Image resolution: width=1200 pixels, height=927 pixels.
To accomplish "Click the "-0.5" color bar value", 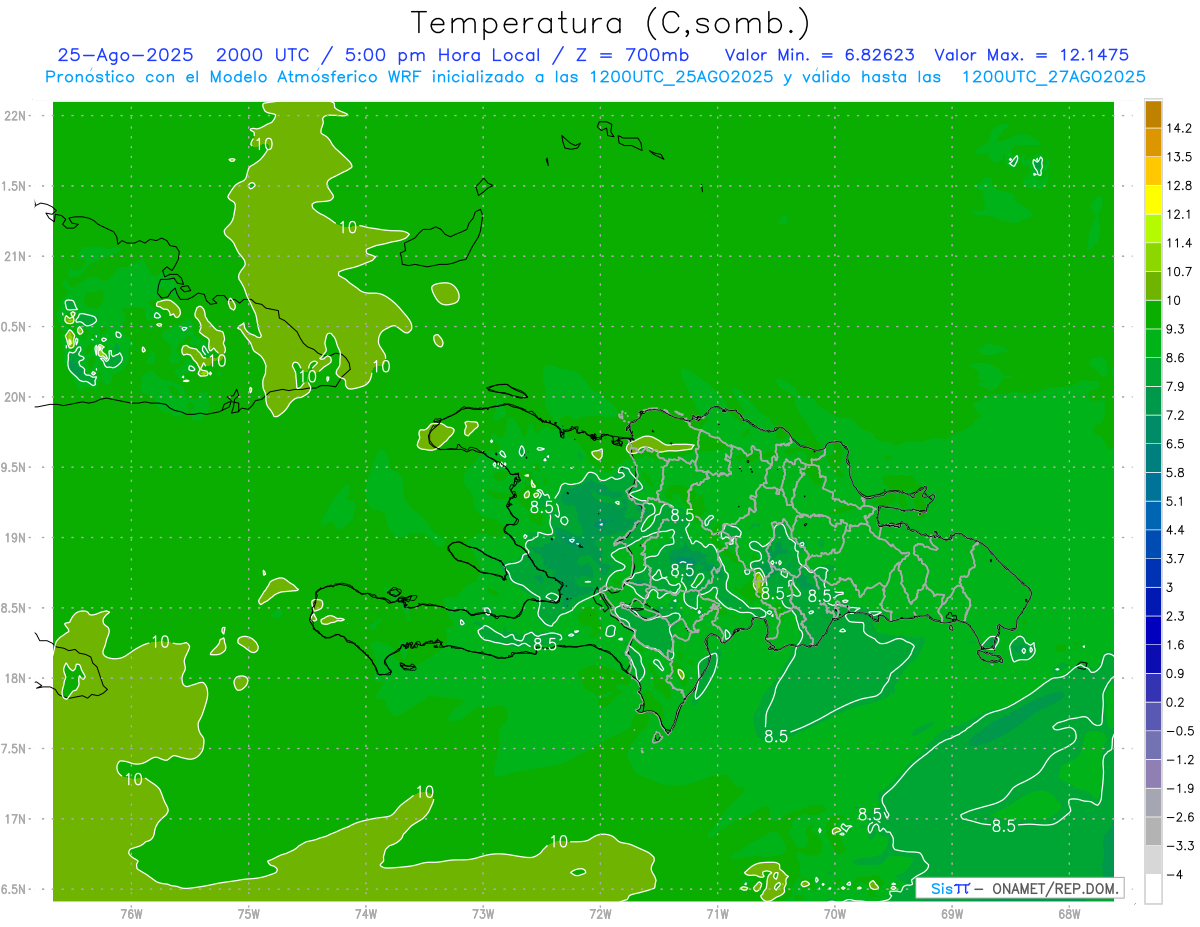I will click(1180, 731).
